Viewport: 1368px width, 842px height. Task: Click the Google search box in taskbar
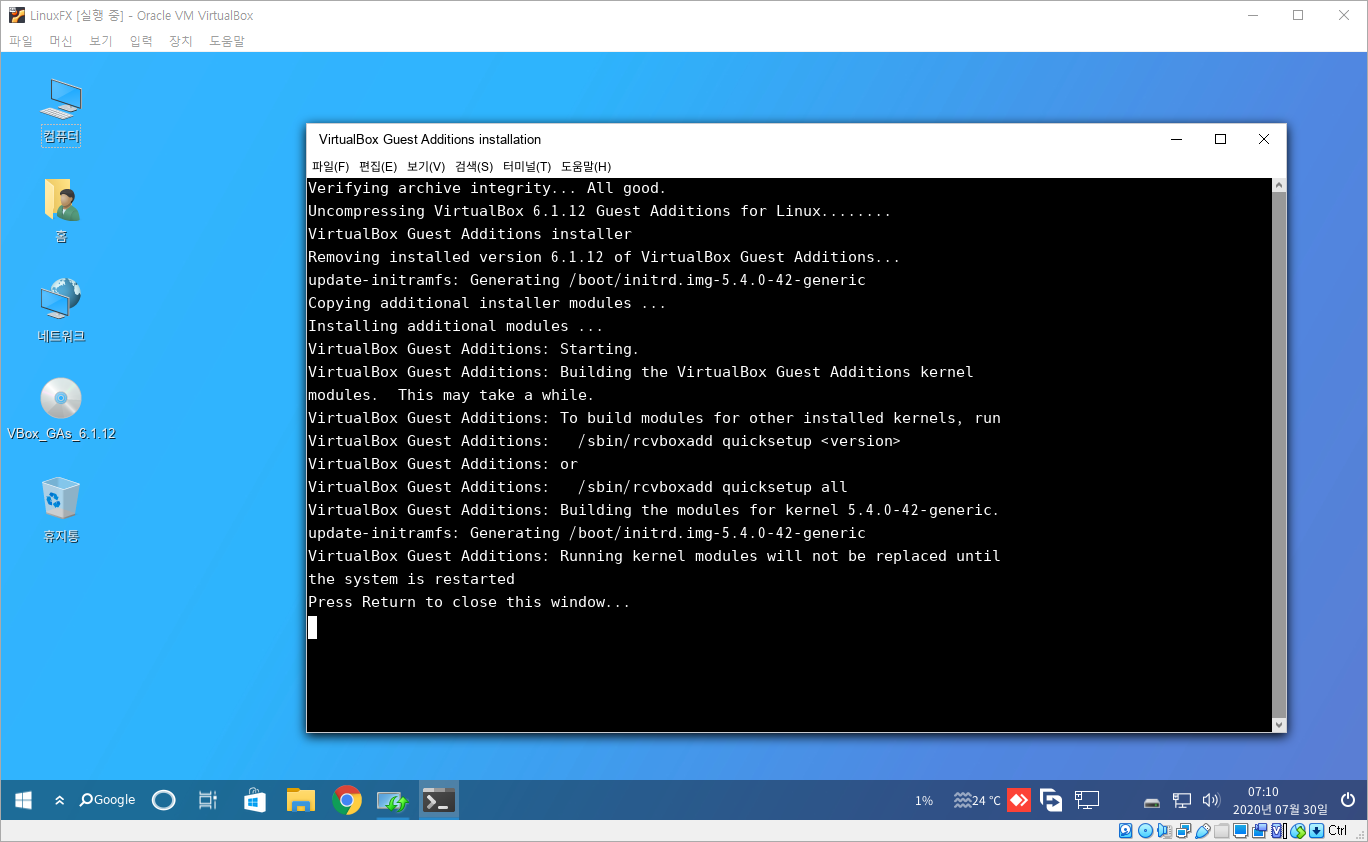pyautogui.click(x=108, y=800)
